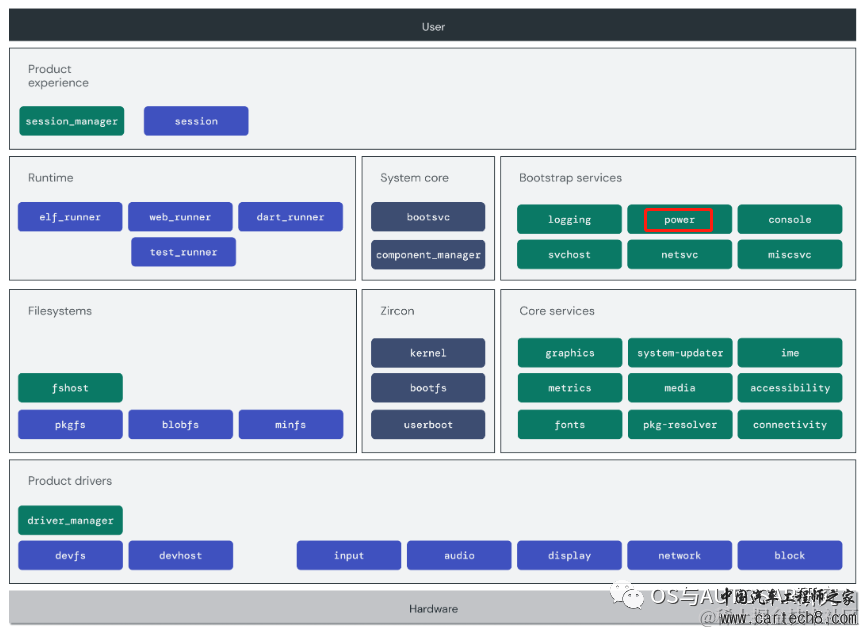Viewport: 866px width, 634px height.
Task: Click the console service block
Action: pos(790,219)
